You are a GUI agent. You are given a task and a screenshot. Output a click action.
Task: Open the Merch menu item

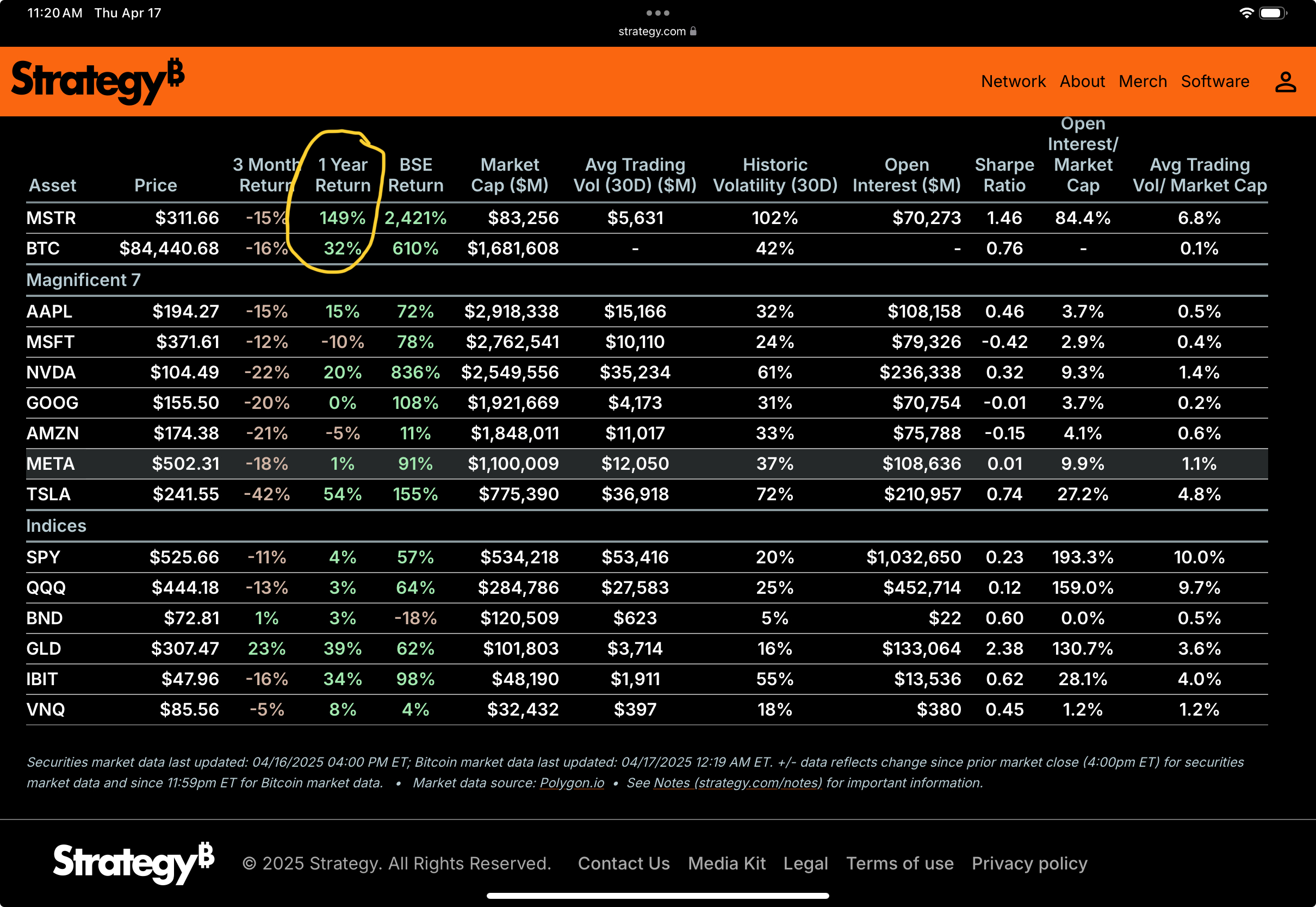[1143, 81]
